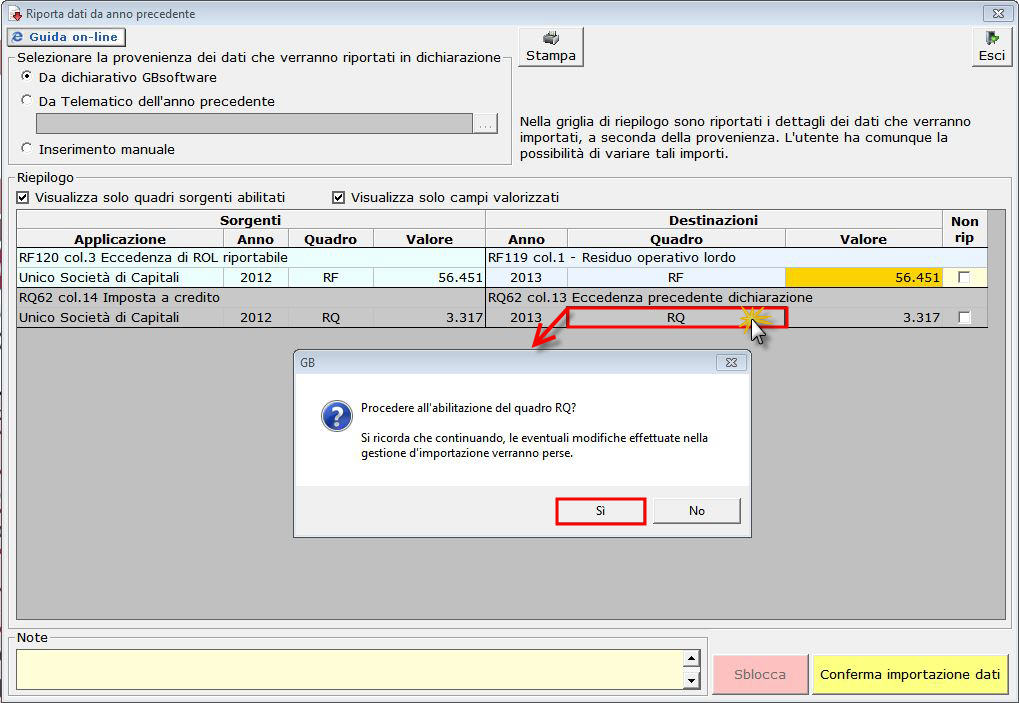1019x703 pixels.
Task: Click the yellow Valore cell 56.451
Action: 864,278
